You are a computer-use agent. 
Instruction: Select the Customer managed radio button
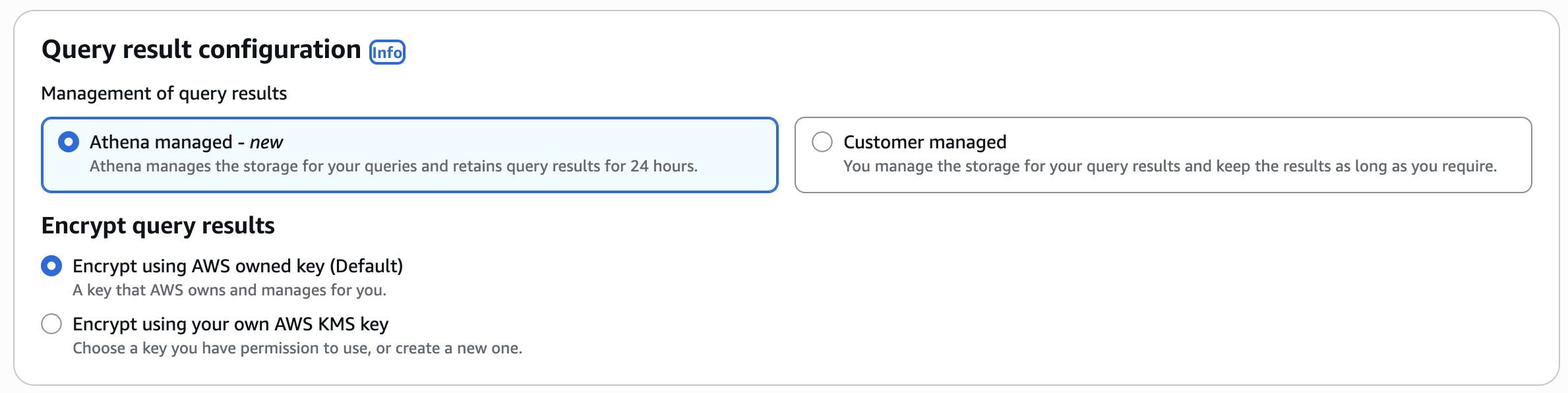(822, 142)
